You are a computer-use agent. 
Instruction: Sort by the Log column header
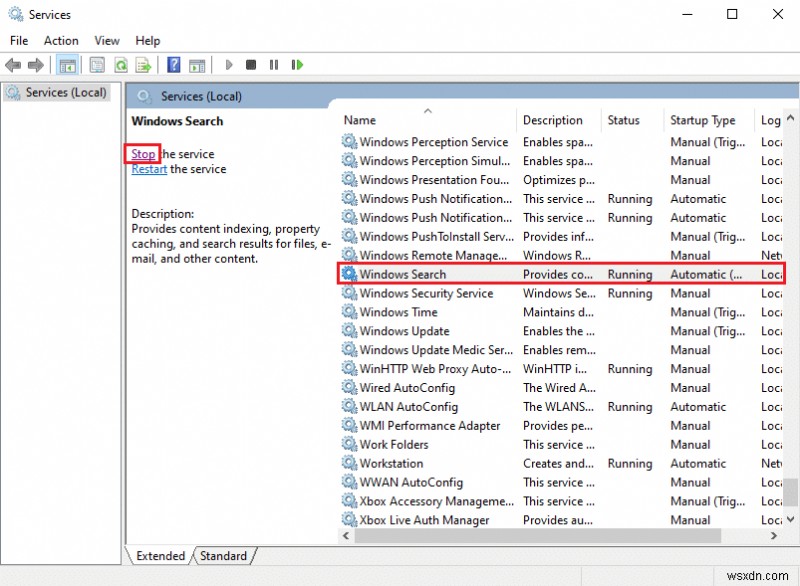pyautogui.click(x=770, y=120)
